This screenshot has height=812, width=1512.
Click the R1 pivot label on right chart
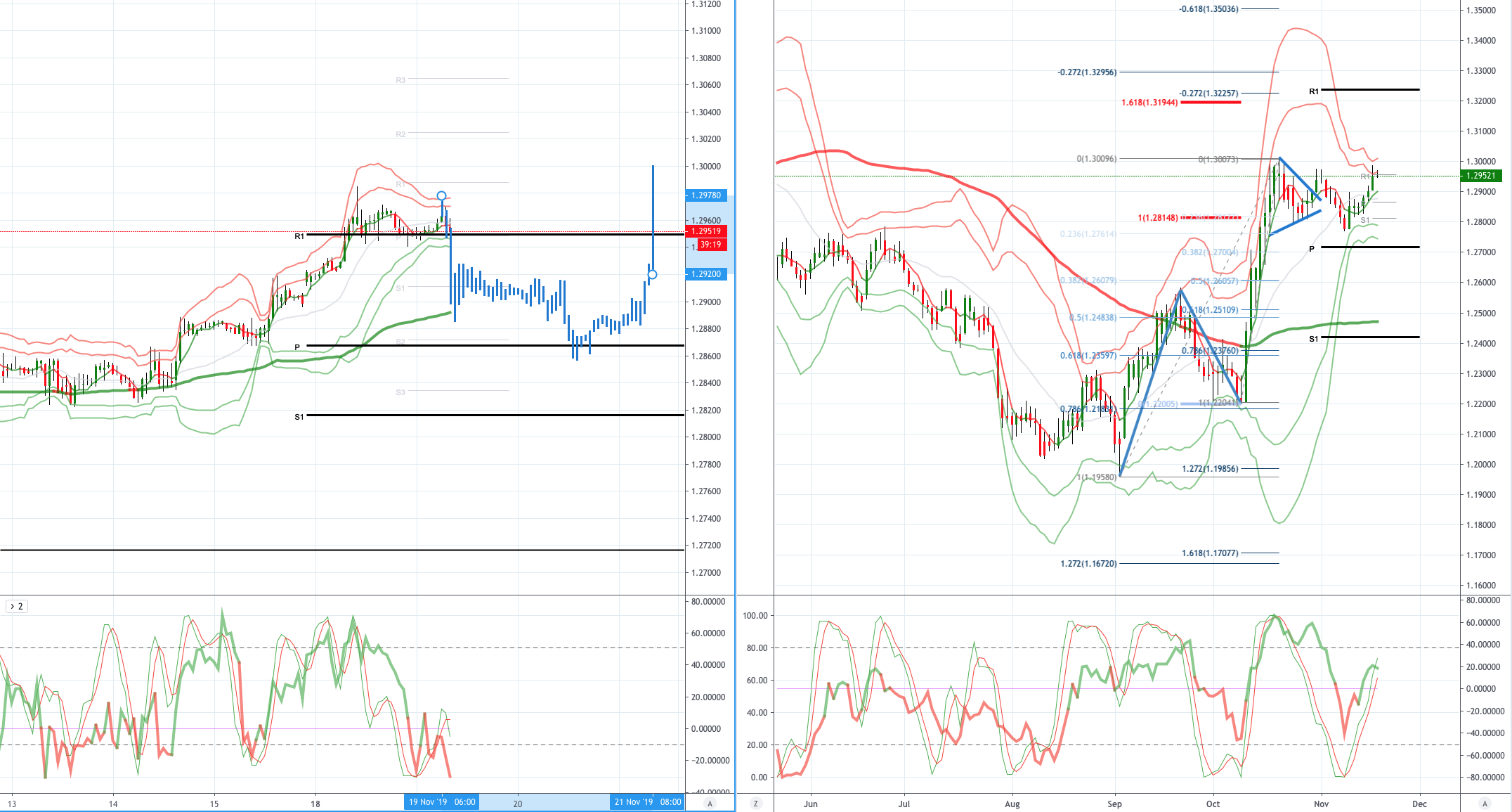[1314, 91]
